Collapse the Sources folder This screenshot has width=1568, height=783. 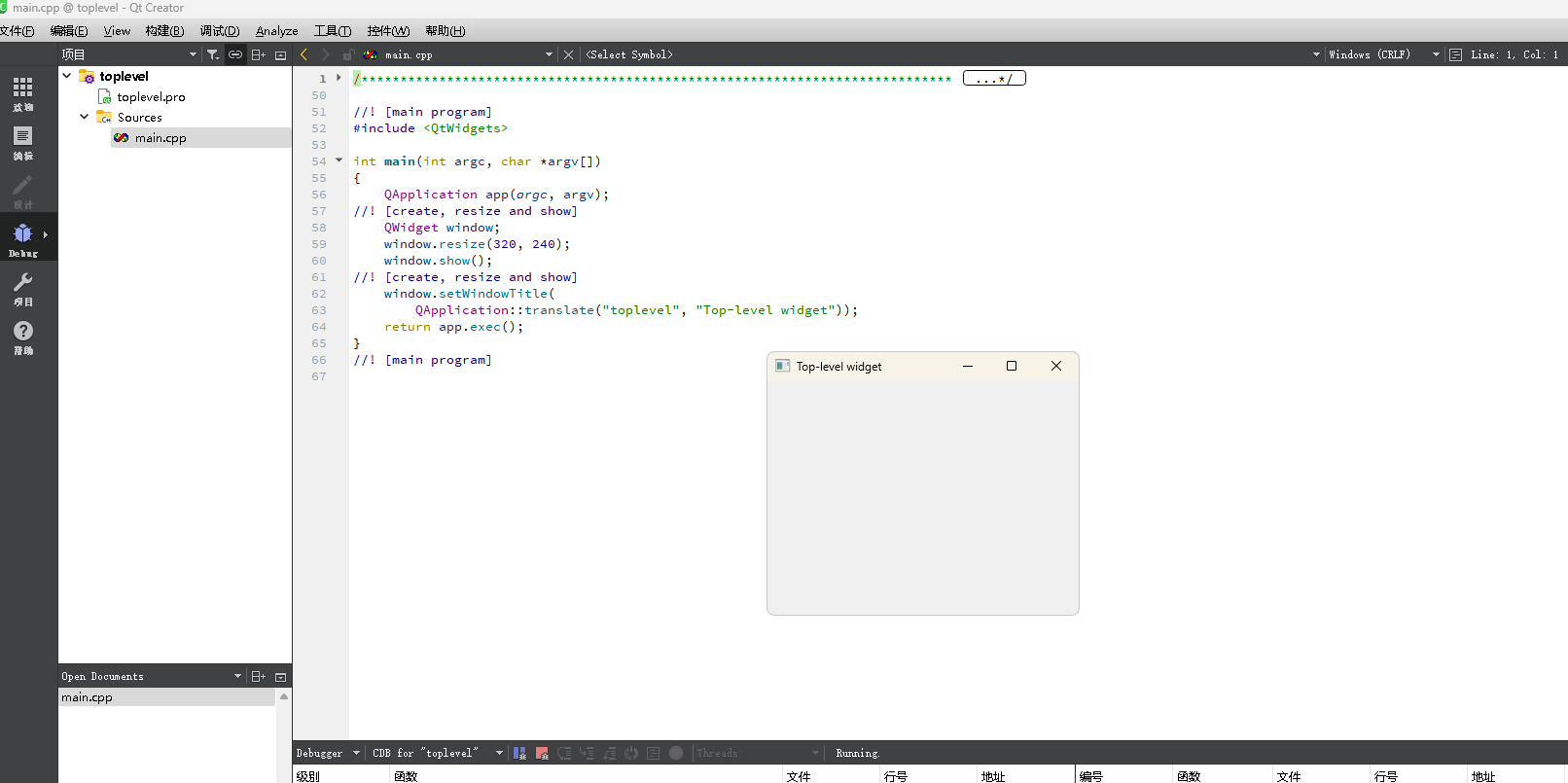tap(85, 117)
